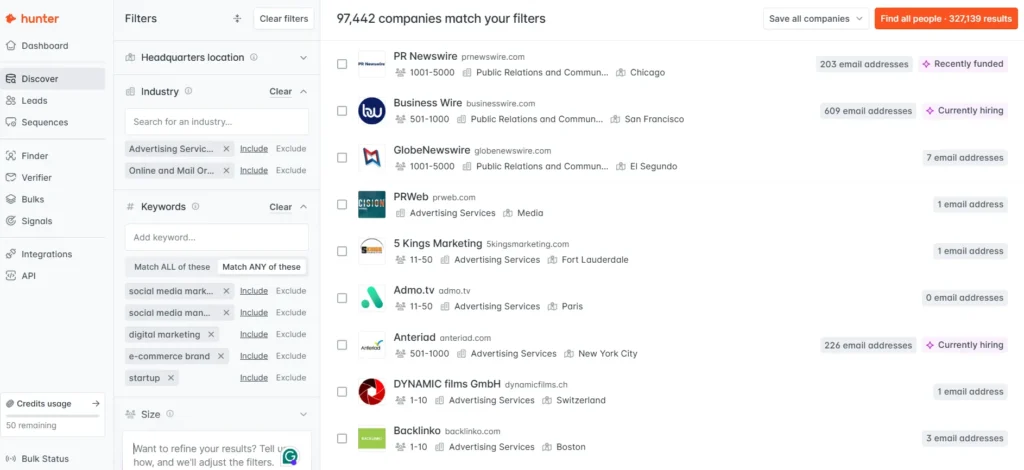Click the Find all people button

point(945,18)
